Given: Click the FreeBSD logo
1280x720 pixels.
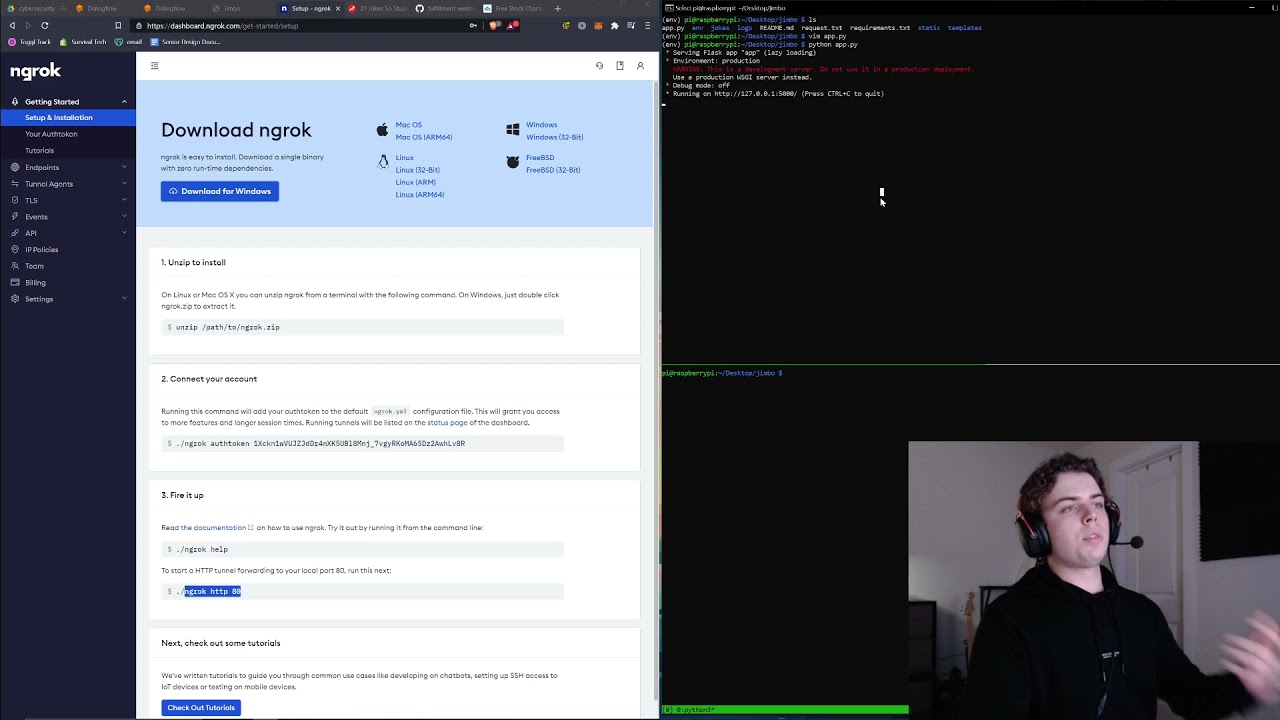Looking at the screenshot, I should [x=513, y=162].
